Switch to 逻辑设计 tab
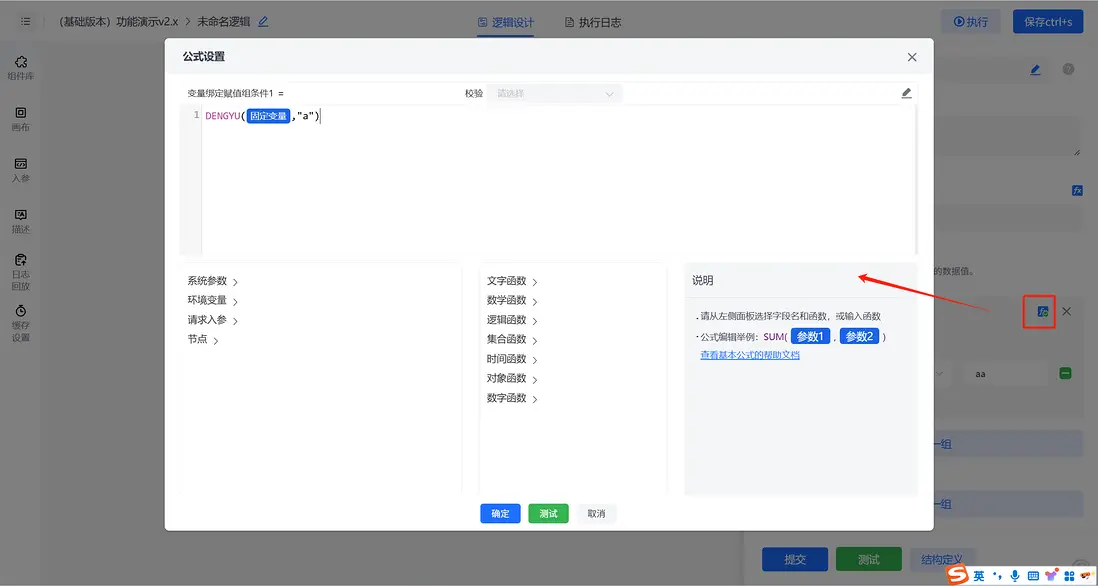 pyautogui.click(x=506, y=22)
